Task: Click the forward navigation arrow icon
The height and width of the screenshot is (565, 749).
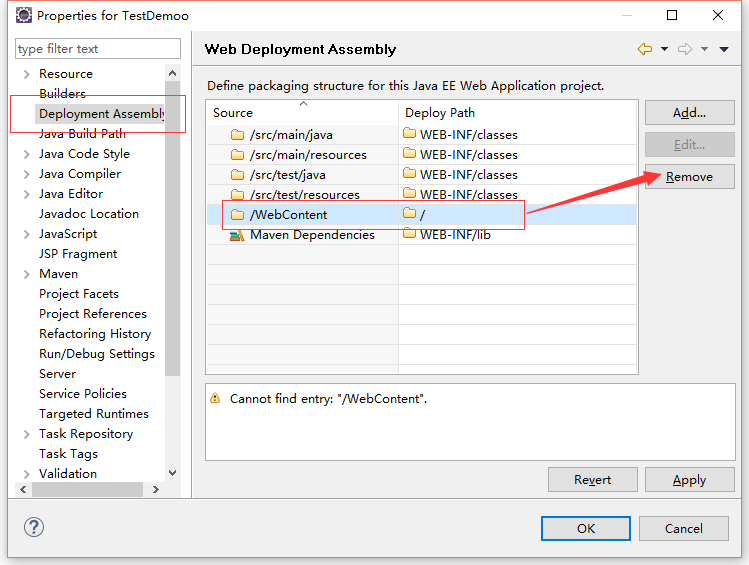Action: [685, 49]
